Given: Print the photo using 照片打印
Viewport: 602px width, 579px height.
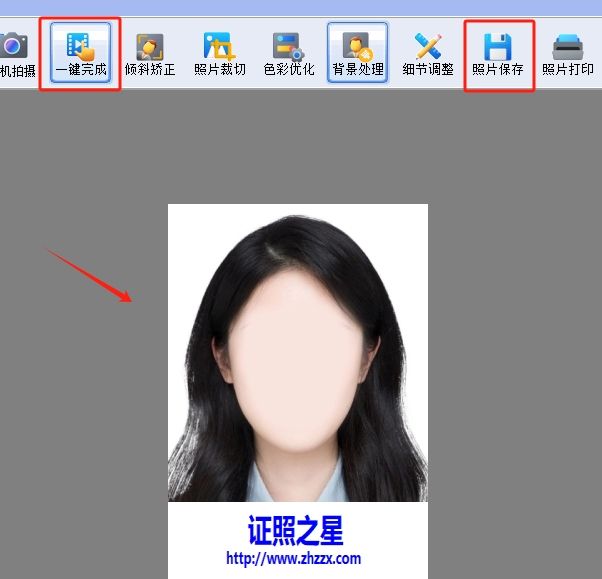Looking at the screenshot, I should pos(567,54).
